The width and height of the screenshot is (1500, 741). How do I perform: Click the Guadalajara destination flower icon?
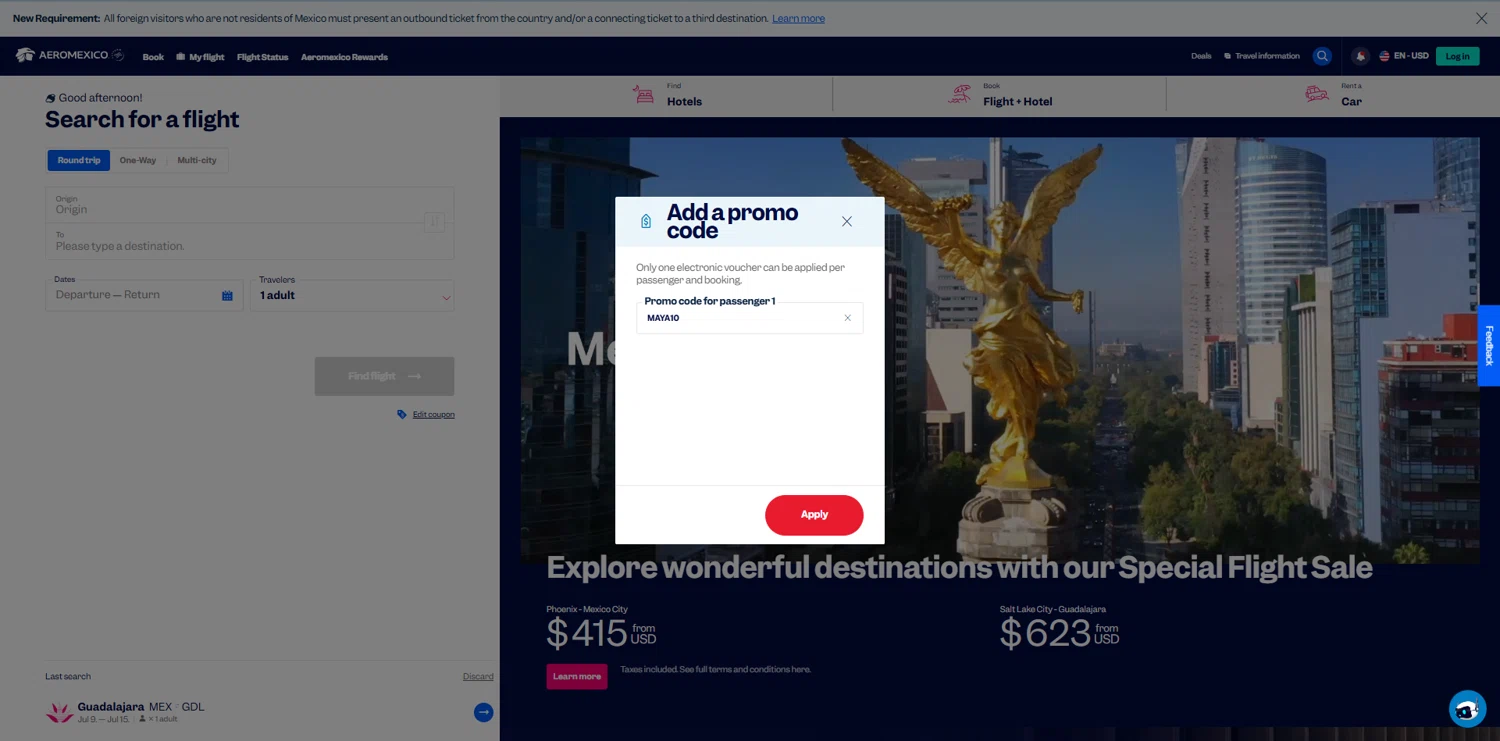tap(59, 712)
